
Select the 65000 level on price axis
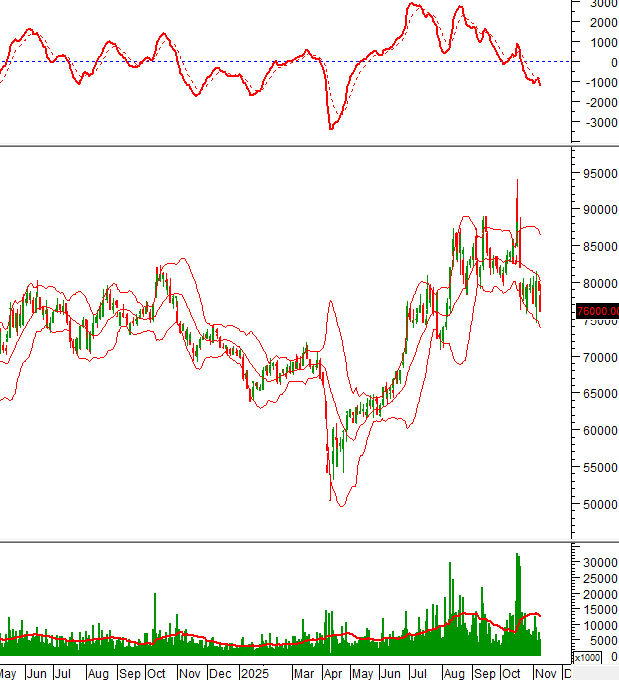click(597, 394)
